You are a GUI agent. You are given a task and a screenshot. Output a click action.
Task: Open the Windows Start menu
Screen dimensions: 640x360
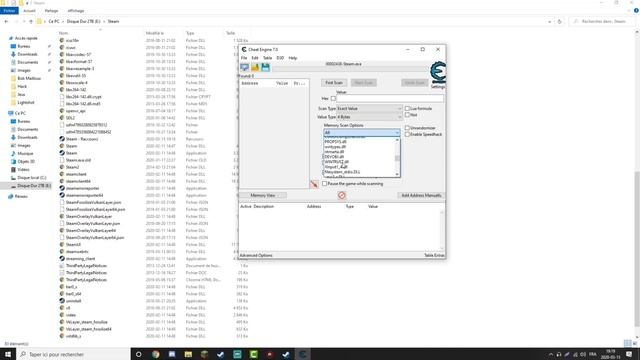click(x=8, y=354)
